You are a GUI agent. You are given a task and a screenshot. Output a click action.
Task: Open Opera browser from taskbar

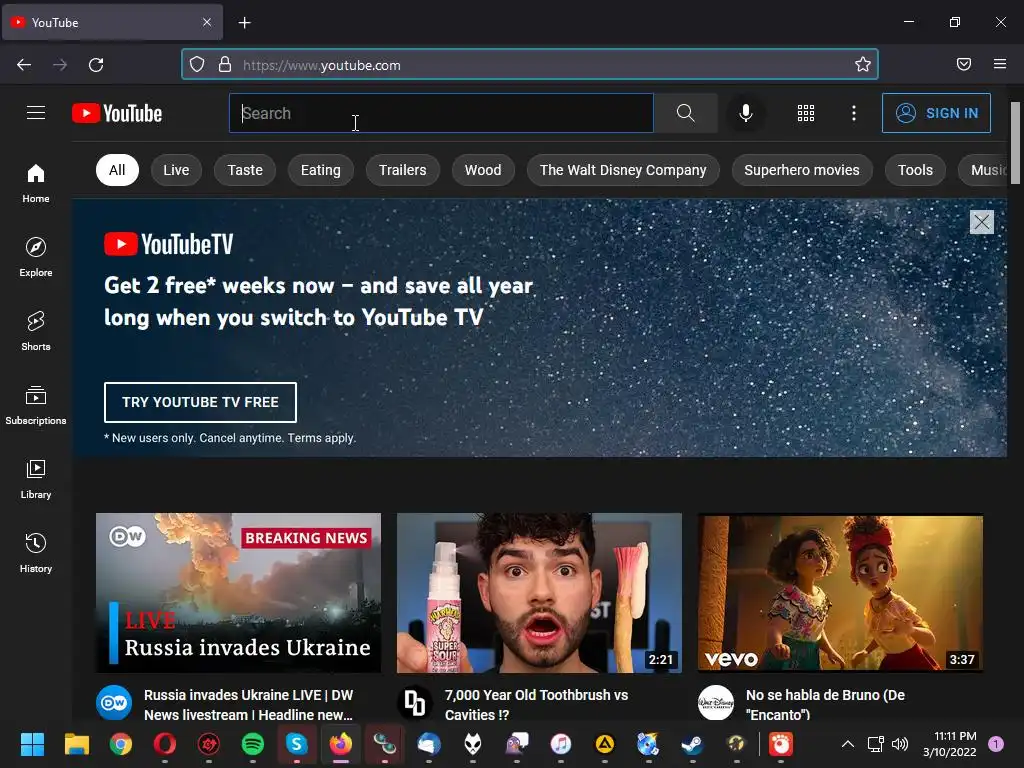click(x=165, y=744)
